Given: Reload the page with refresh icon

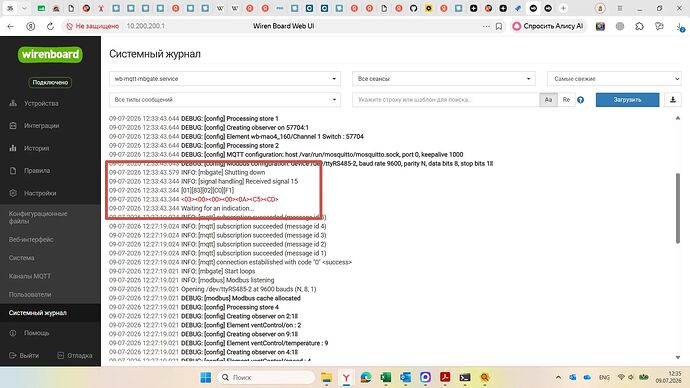Looking at the screenshot, I should click(x=51, y=26).
